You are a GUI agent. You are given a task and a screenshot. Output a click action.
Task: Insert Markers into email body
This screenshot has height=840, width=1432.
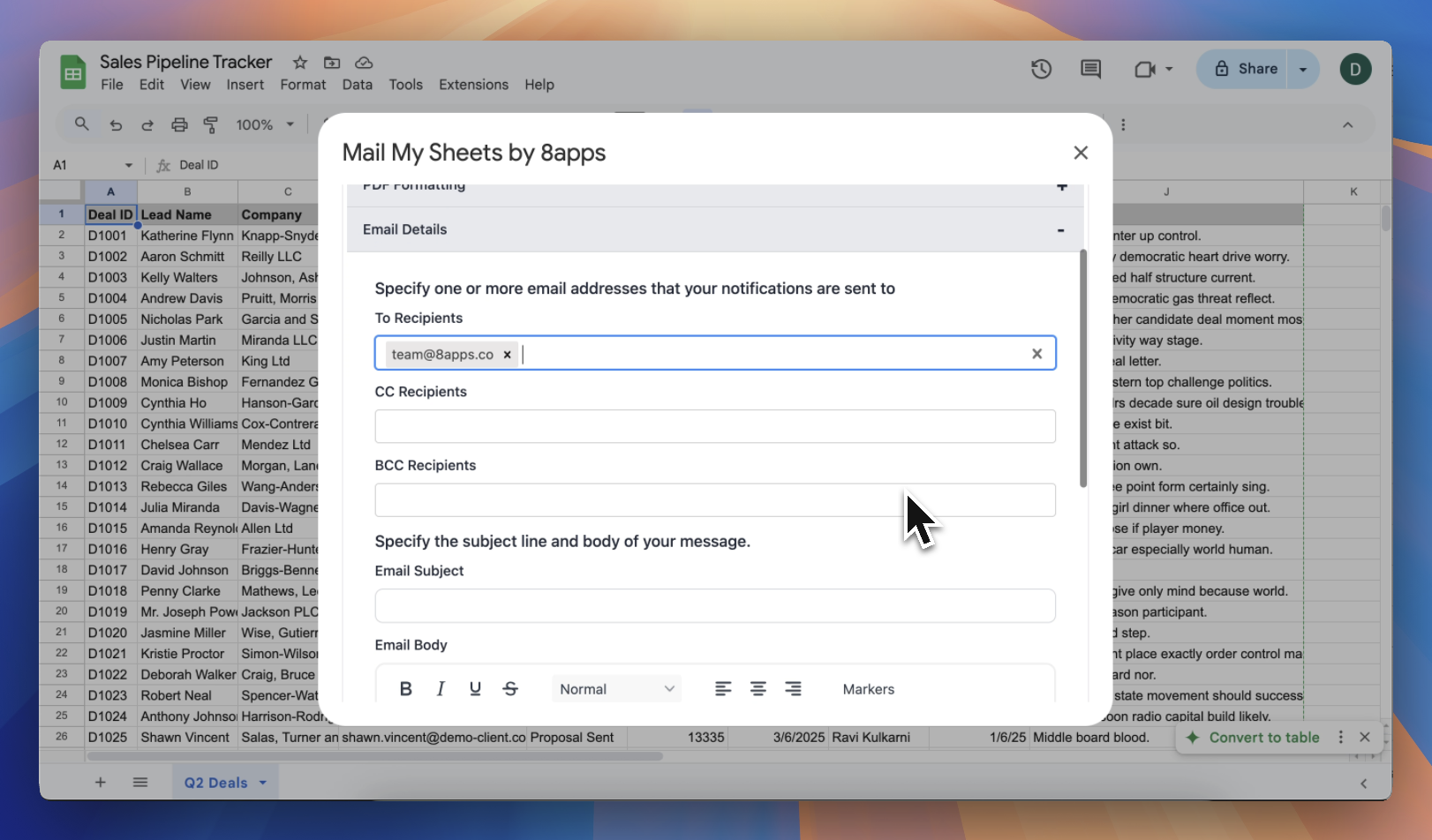[869, 689]
